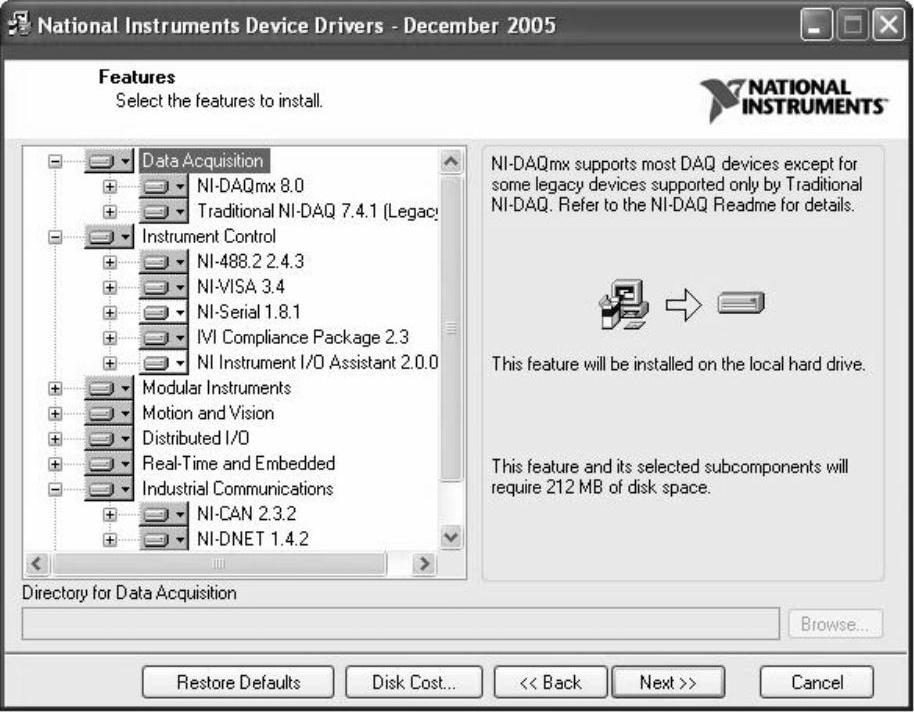Click the horizontal scroll-right arrow

click(424, 564)
